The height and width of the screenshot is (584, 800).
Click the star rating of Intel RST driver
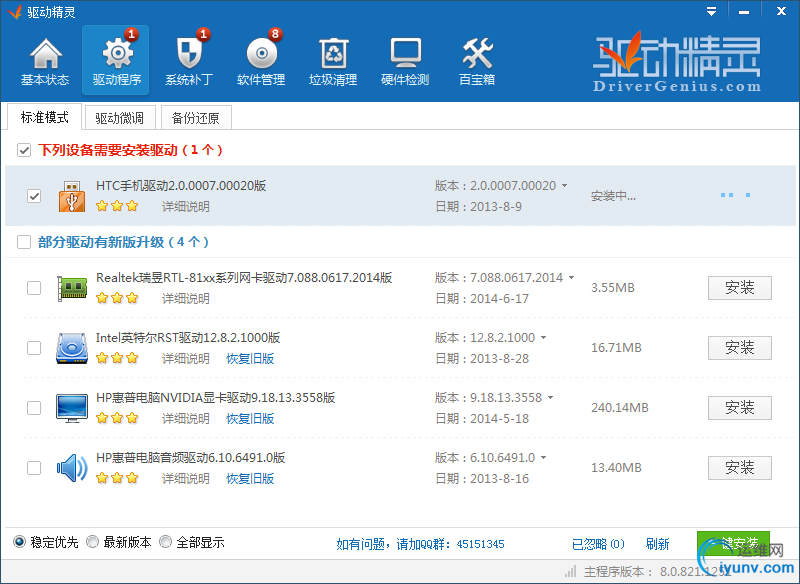tap(117, 358)
